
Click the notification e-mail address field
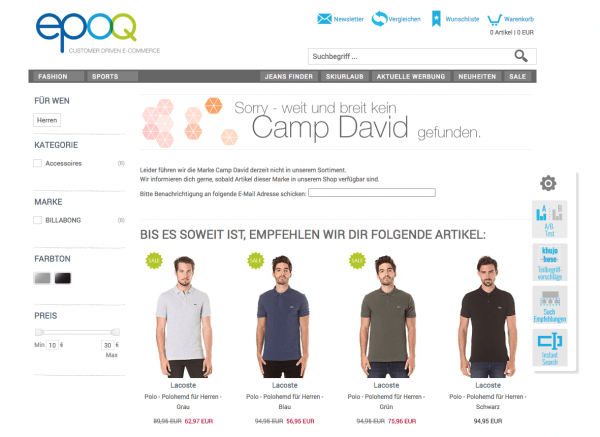(372, 192)
